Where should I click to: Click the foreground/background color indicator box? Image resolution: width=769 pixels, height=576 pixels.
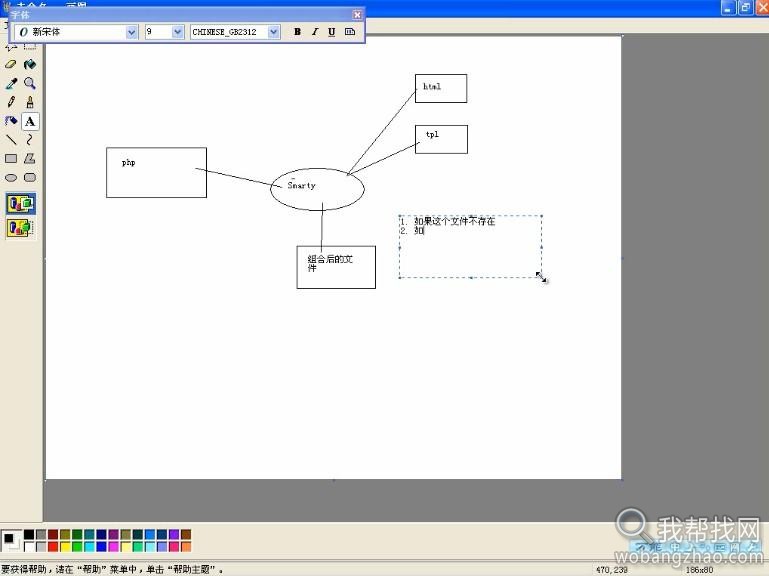click(x=11, y=541)
